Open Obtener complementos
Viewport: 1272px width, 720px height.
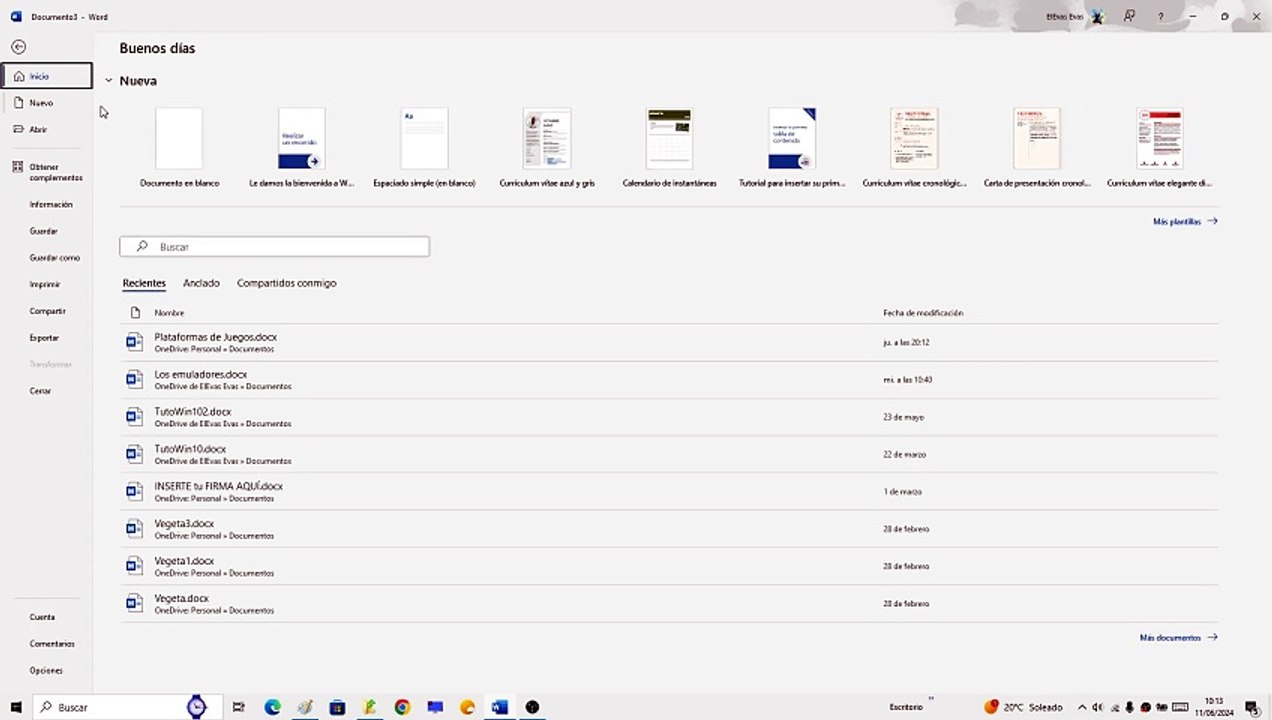point(47,172)
